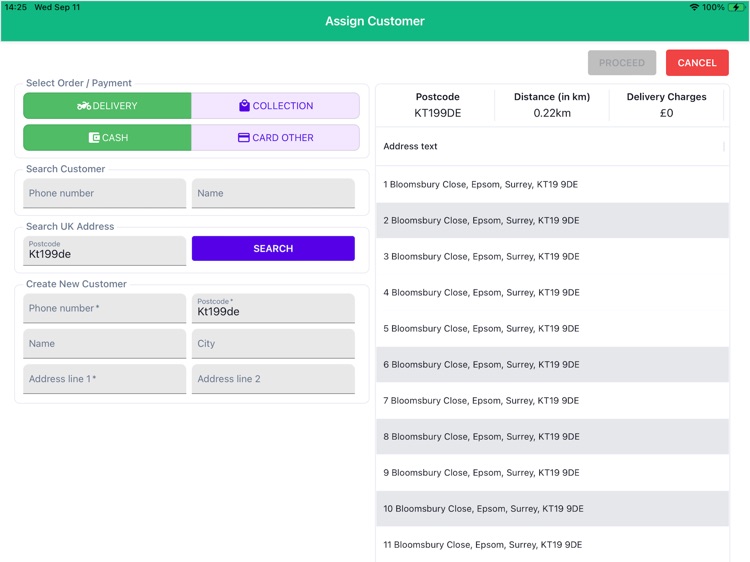Select the Delivery order type
The height and width of the screenshot is (562, 750).
tap(107, 106)
